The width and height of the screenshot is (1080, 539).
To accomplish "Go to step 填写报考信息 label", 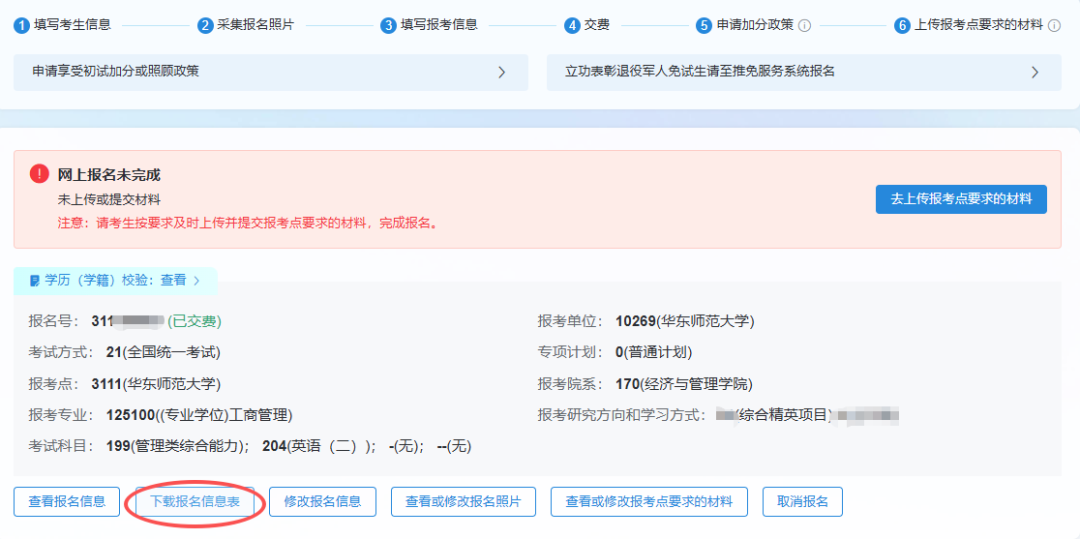I will [x=439, y=25].
